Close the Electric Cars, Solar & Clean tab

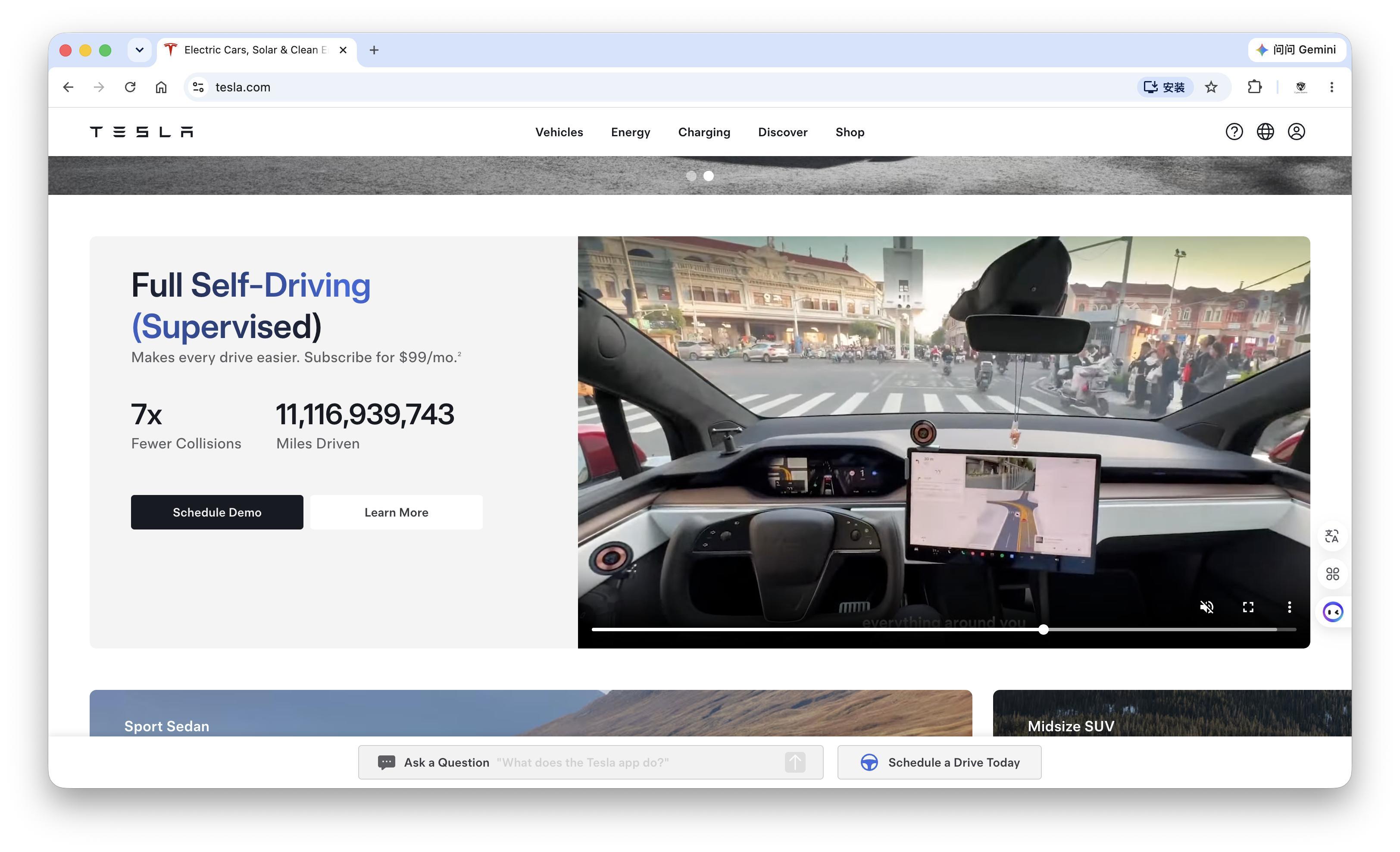coord(343,50)
